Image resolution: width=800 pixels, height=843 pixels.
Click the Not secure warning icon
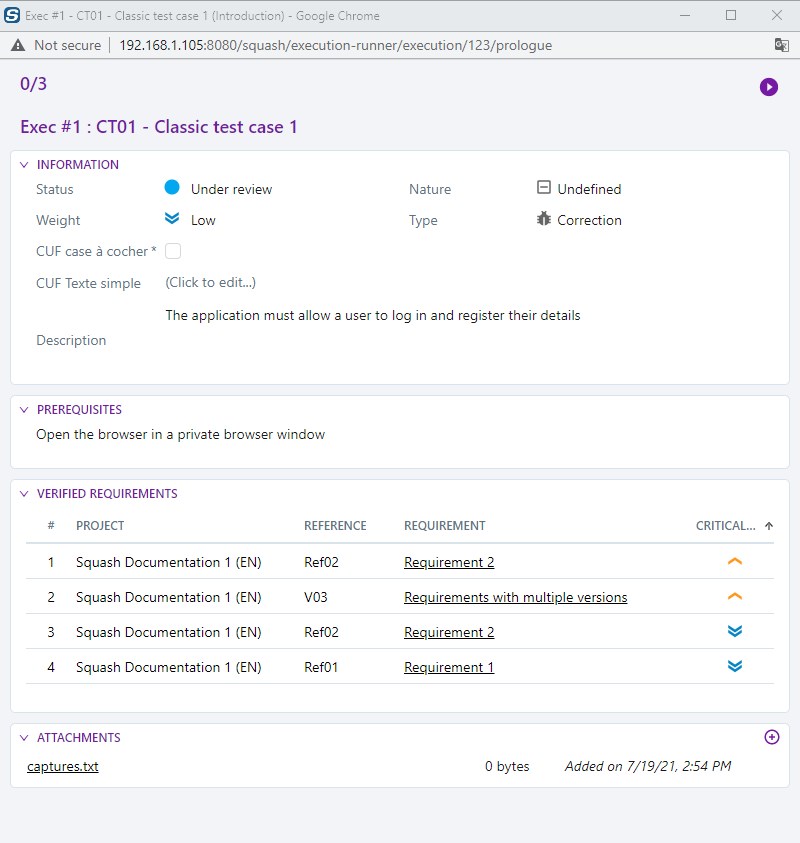click(18, 45)
